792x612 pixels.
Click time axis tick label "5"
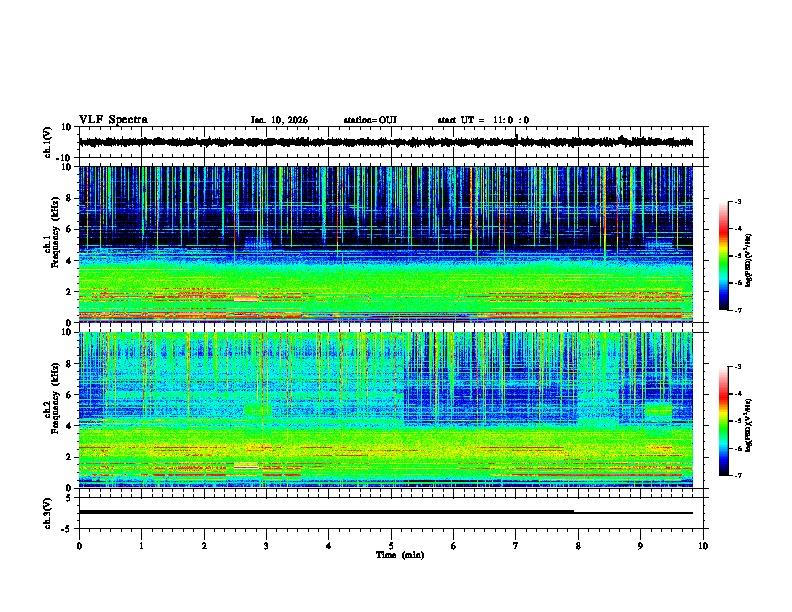coord(391,546)
